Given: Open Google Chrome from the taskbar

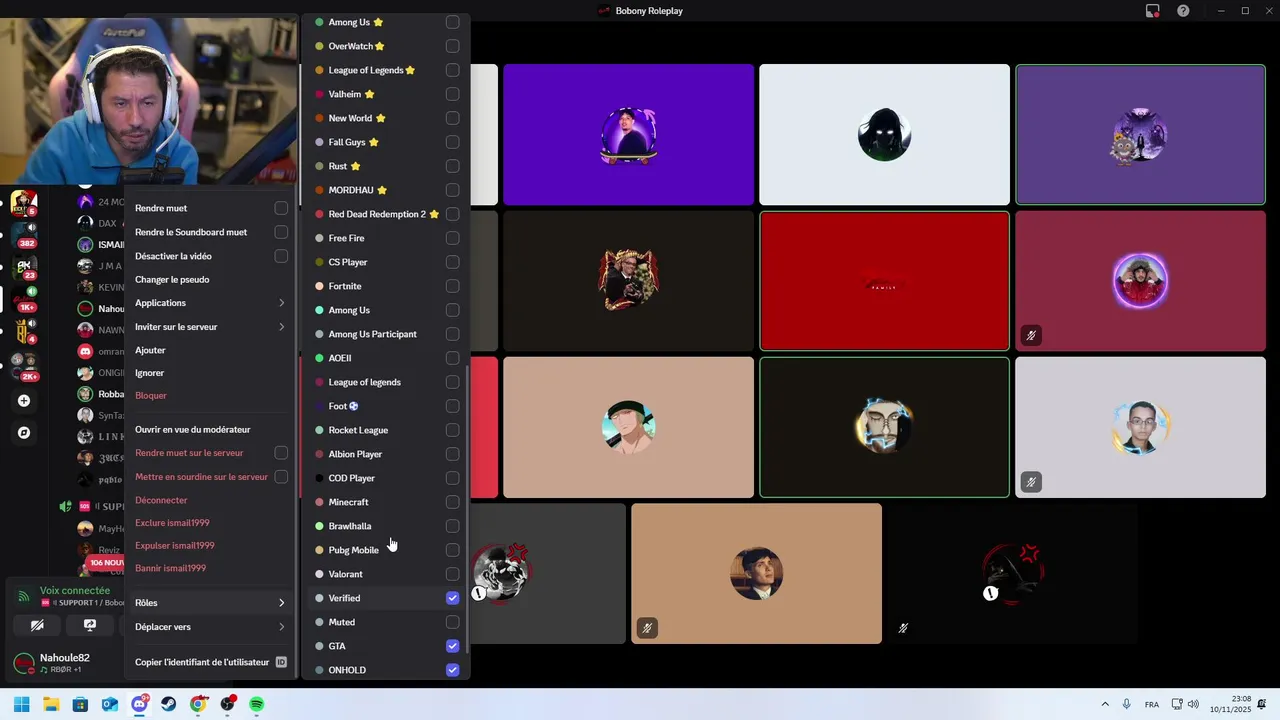Looking at the screenshot, I should click(198, 705).
